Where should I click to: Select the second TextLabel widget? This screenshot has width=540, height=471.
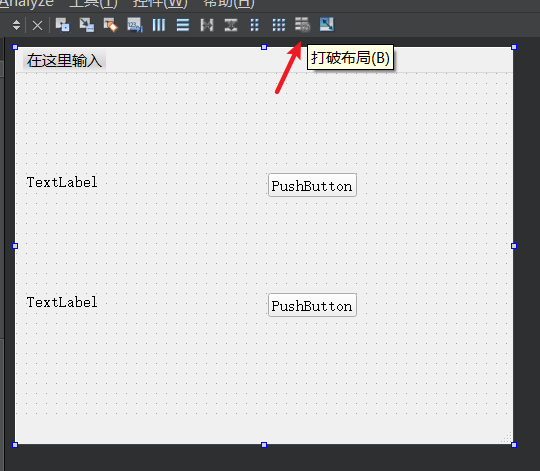(62, 302)
